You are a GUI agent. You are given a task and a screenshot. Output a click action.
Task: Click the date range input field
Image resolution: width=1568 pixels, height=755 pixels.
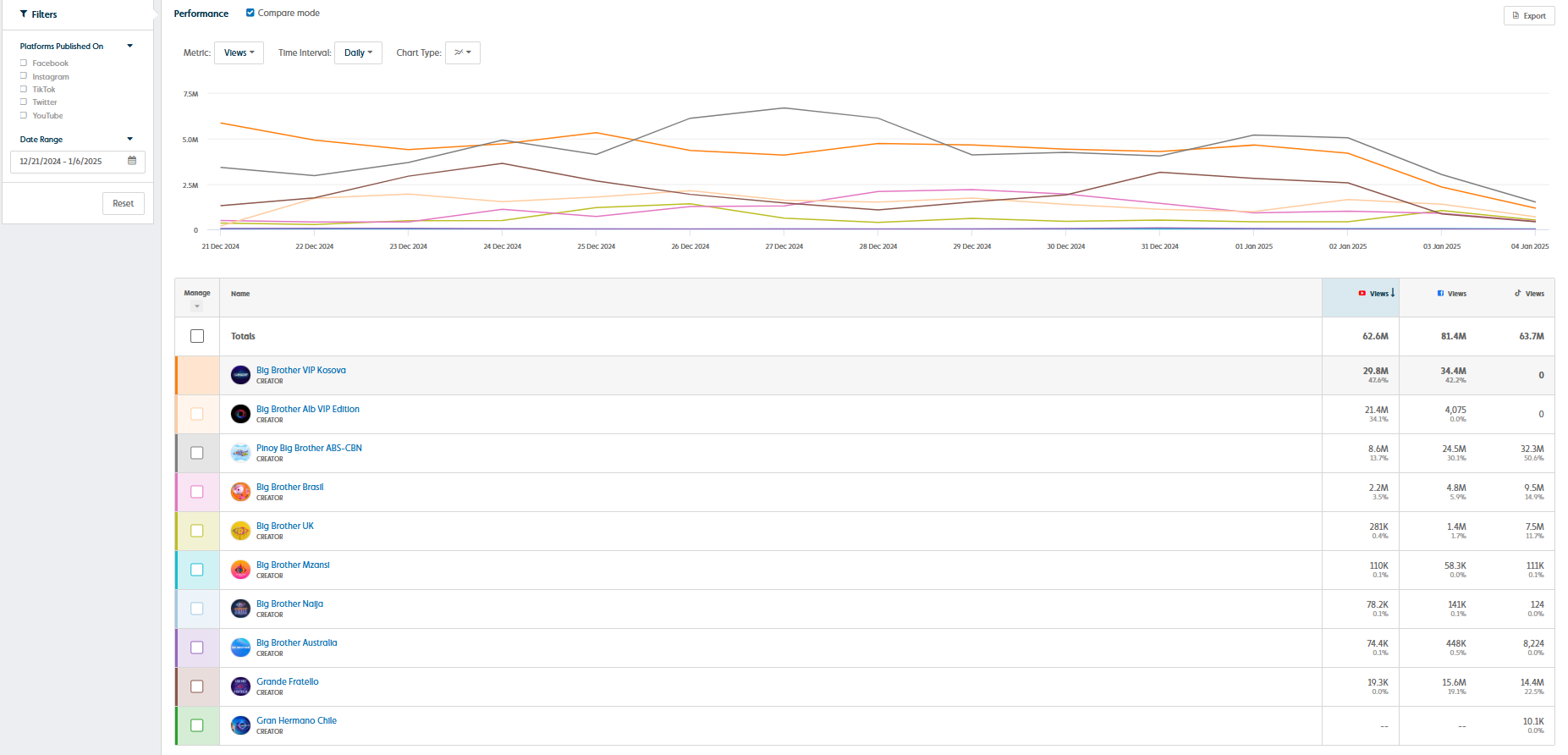pos(78,161)
